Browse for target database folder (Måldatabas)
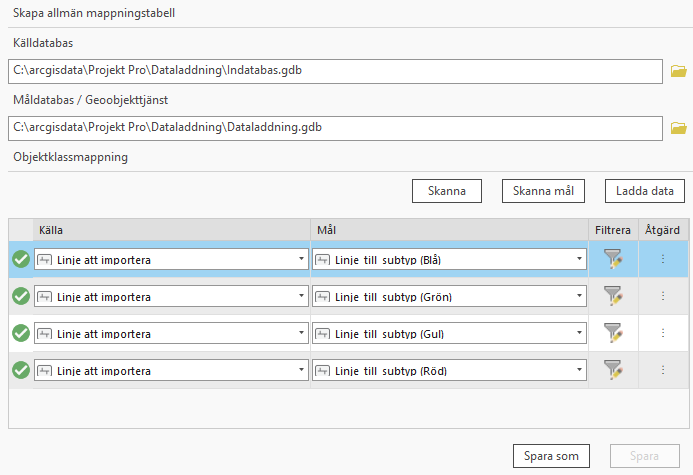 679,128
